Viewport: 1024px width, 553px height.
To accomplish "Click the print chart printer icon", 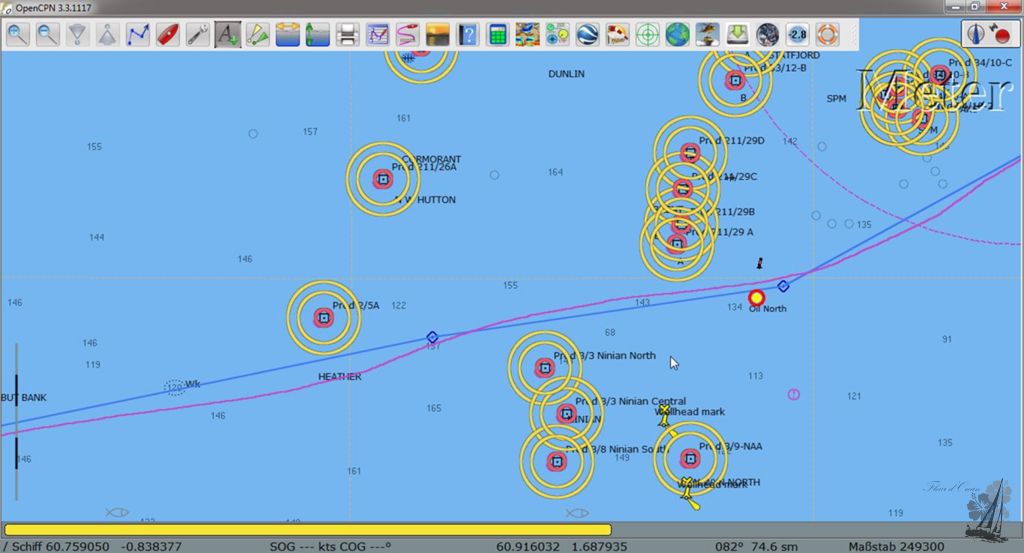I will (347, 34).
